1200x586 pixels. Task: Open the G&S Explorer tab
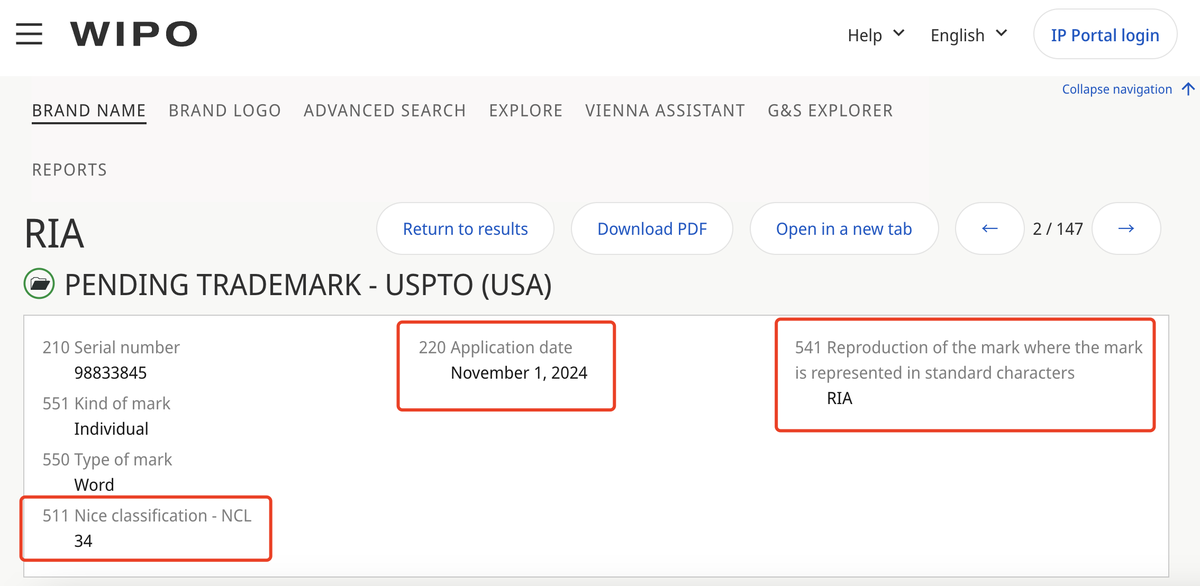pos(830,110)
